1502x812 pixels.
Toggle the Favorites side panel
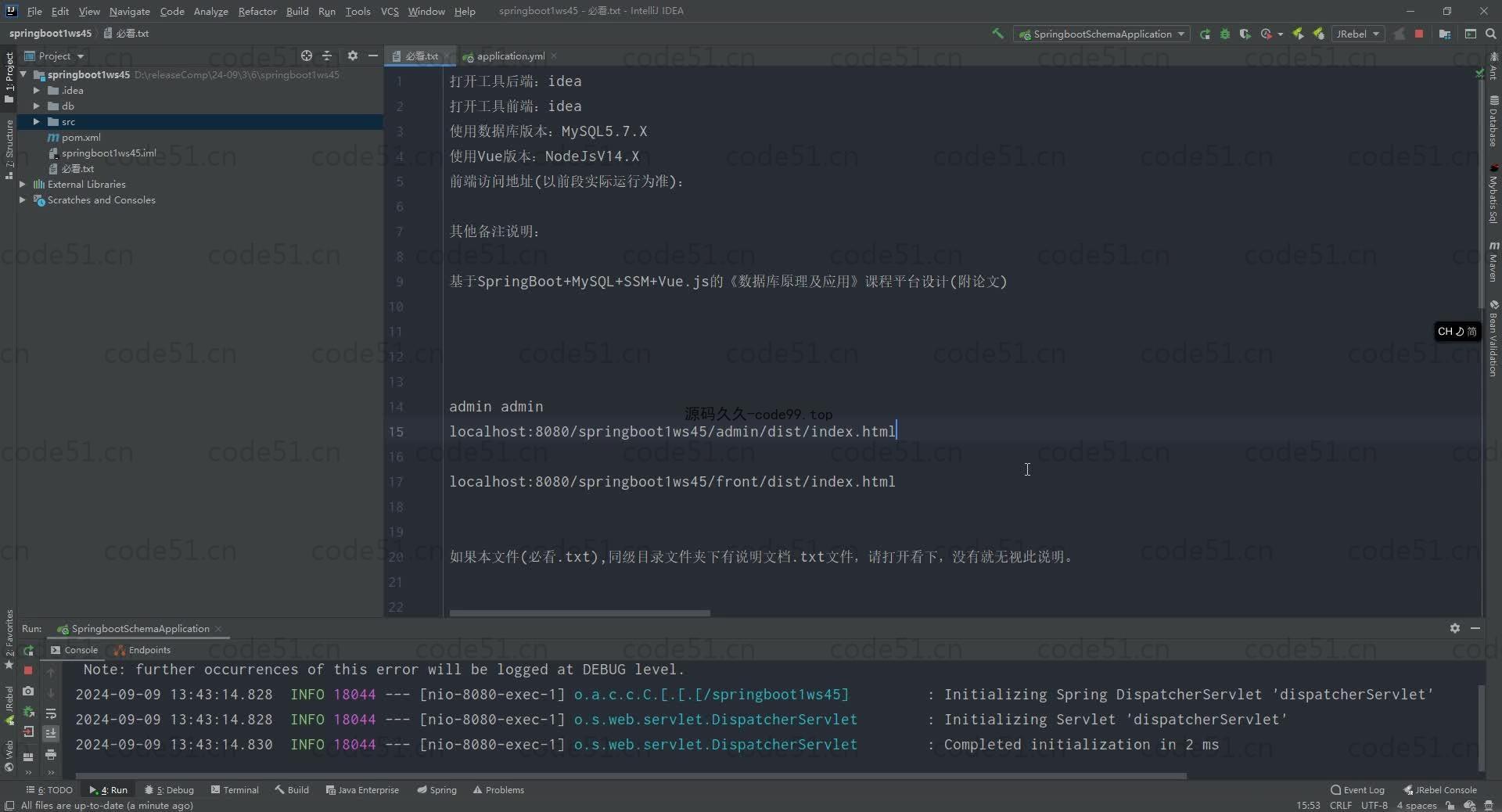pyautogui.click(x=9, y=638)
